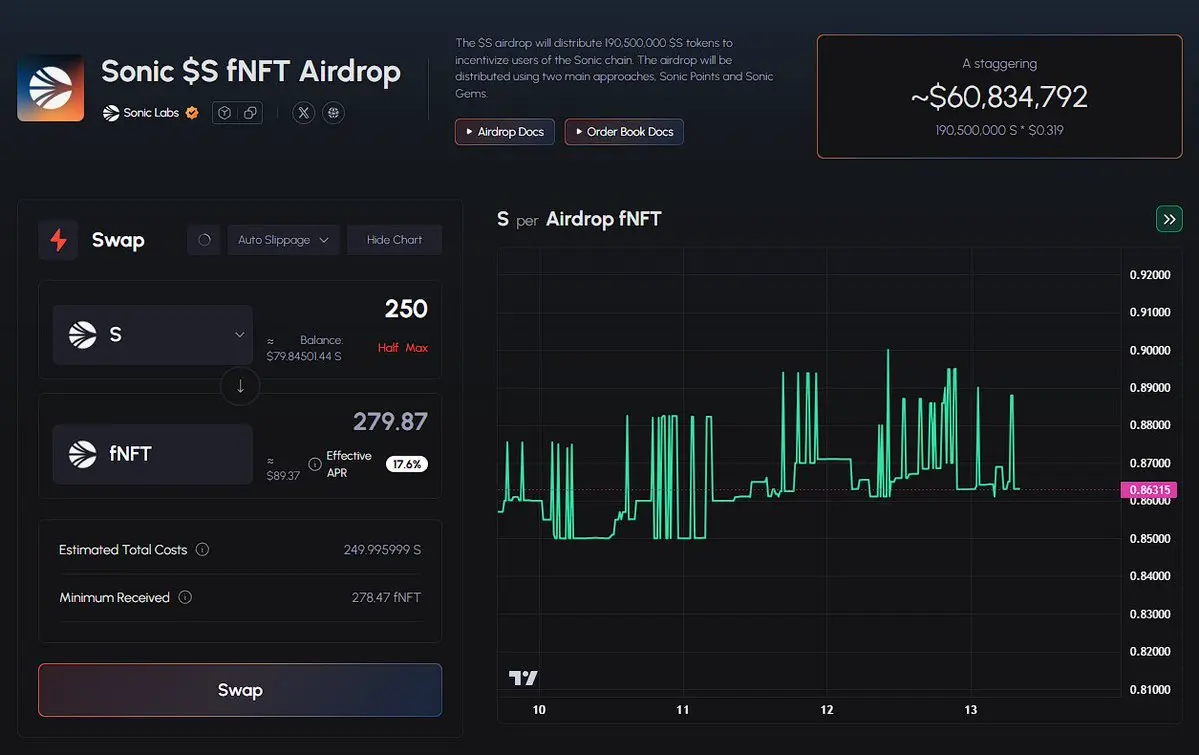Viewport: 1199px width, 755px height.
Task: Click the large Swap button
Action: pyautogui.click(x=240, y=690)
